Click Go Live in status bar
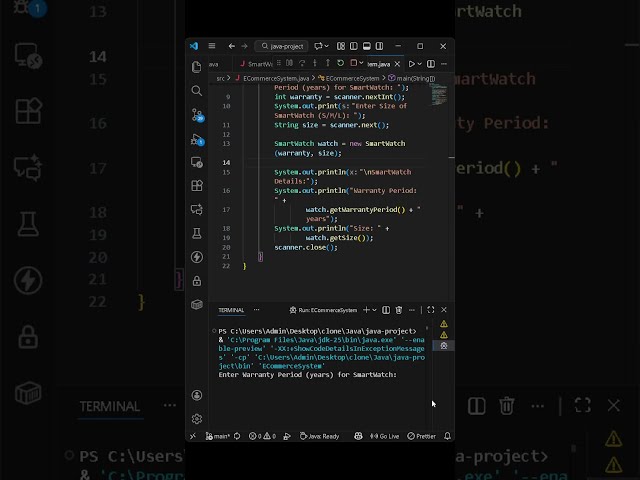The image size is (640, 480). [384, 436]
